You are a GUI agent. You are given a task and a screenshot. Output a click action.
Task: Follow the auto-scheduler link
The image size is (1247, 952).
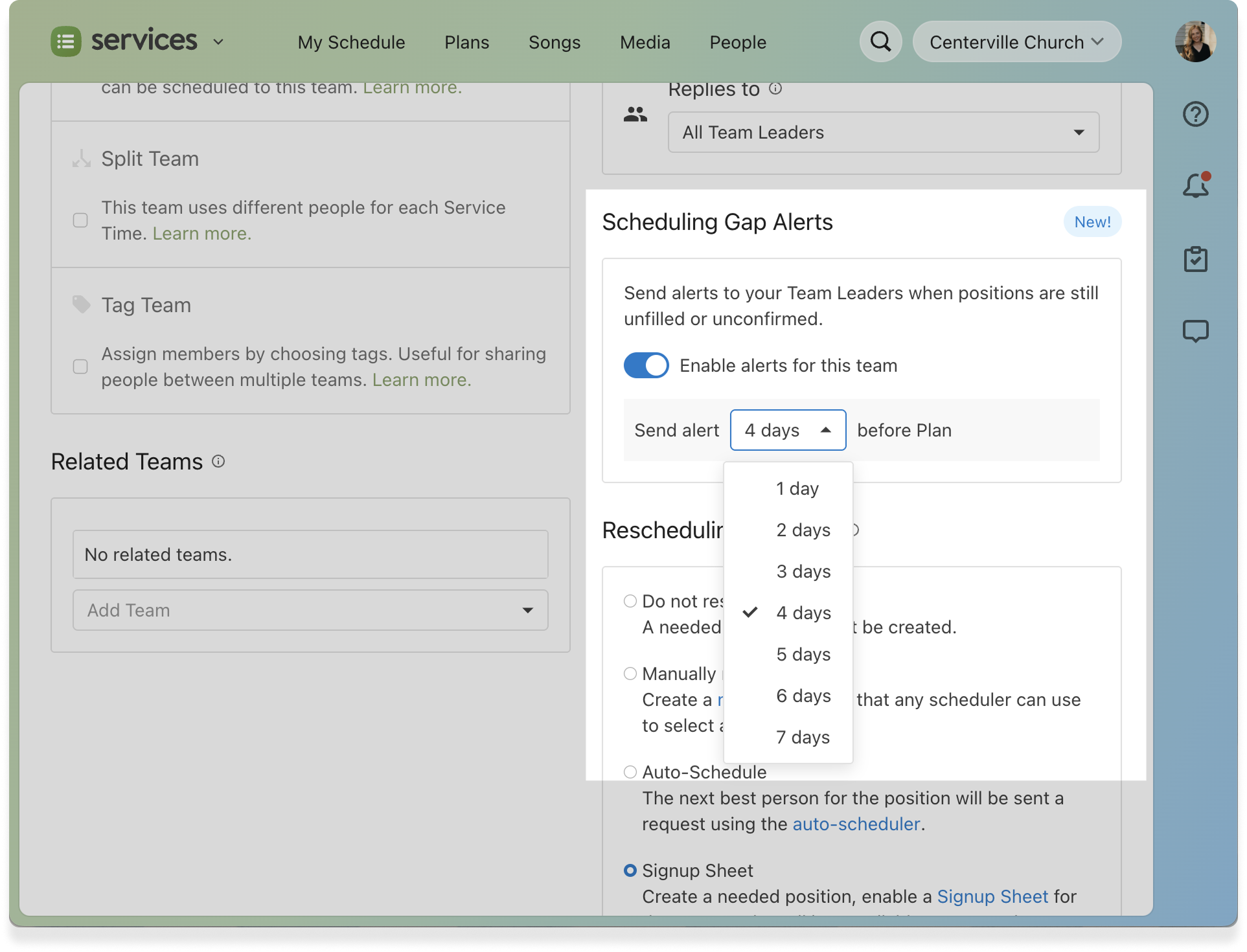pos(856,824)
